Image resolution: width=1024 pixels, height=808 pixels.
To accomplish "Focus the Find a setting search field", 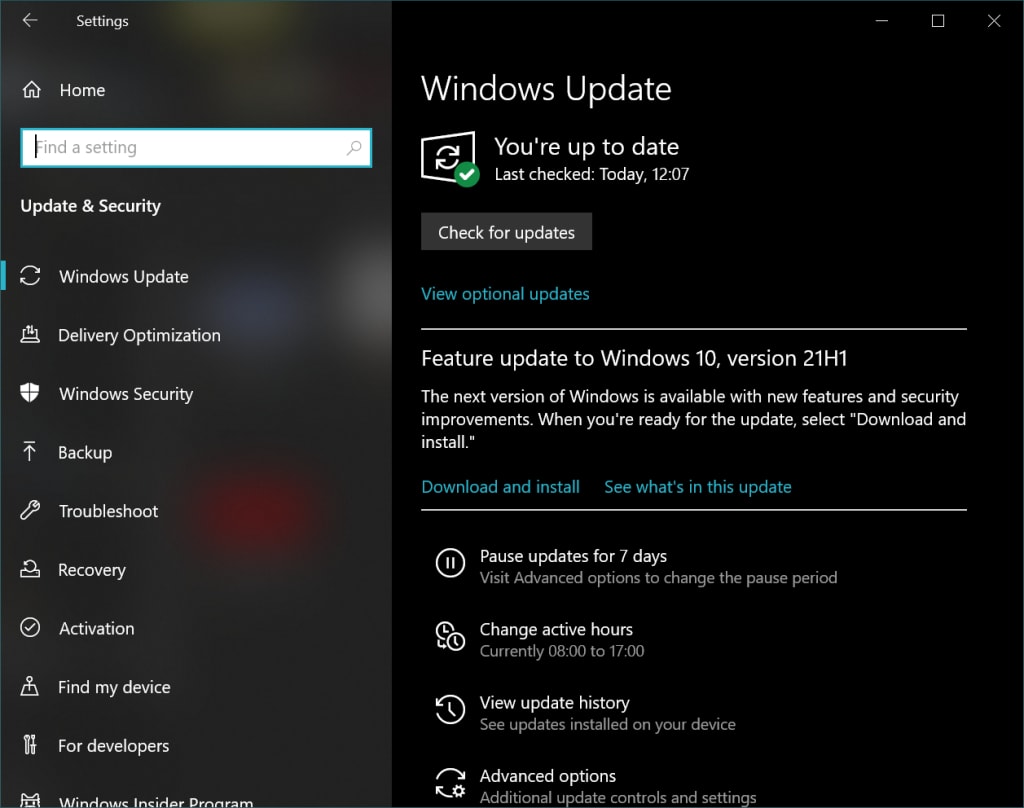I will 196,148.
